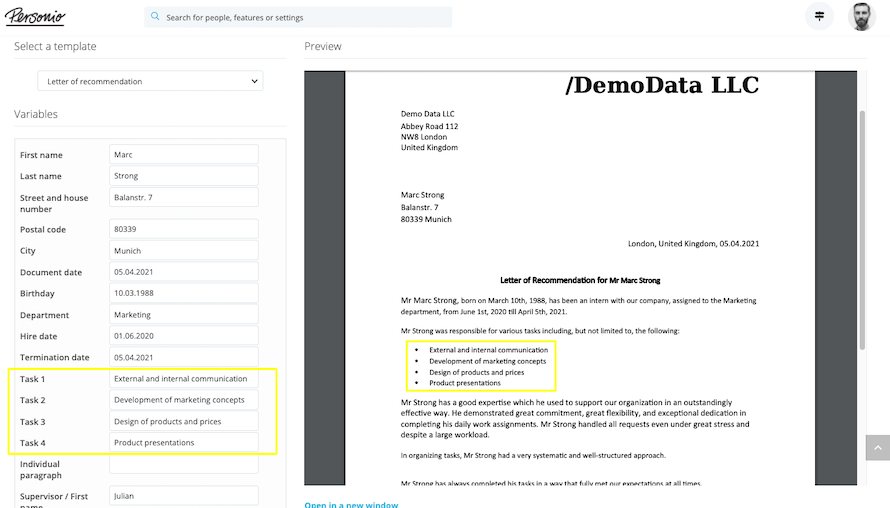Select the Postal code field
Viewport: 890px width, 508px height.
[x=183, y=229]
